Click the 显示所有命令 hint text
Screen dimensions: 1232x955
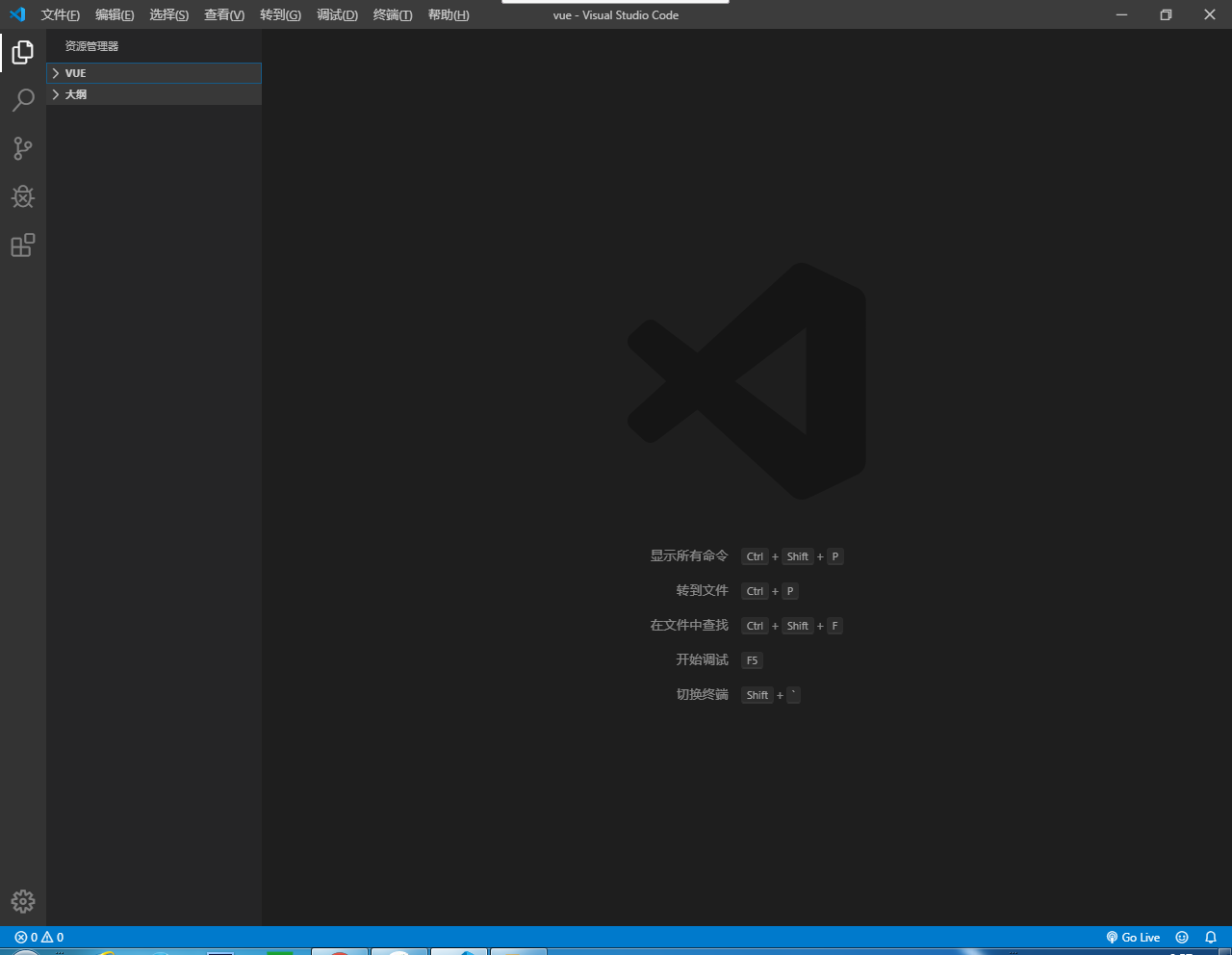coord(689,555)
